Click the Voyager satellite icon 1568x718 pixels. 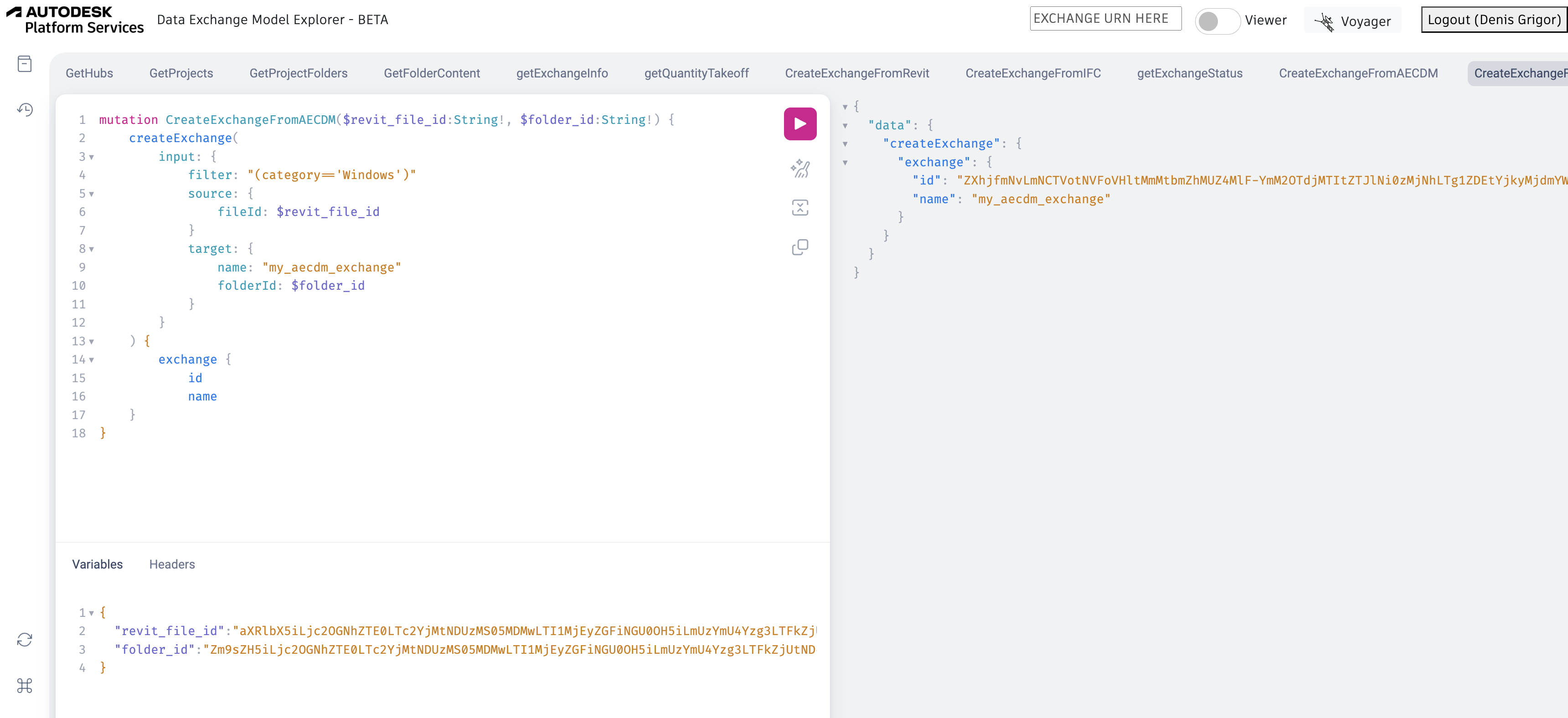point(1324,21)
